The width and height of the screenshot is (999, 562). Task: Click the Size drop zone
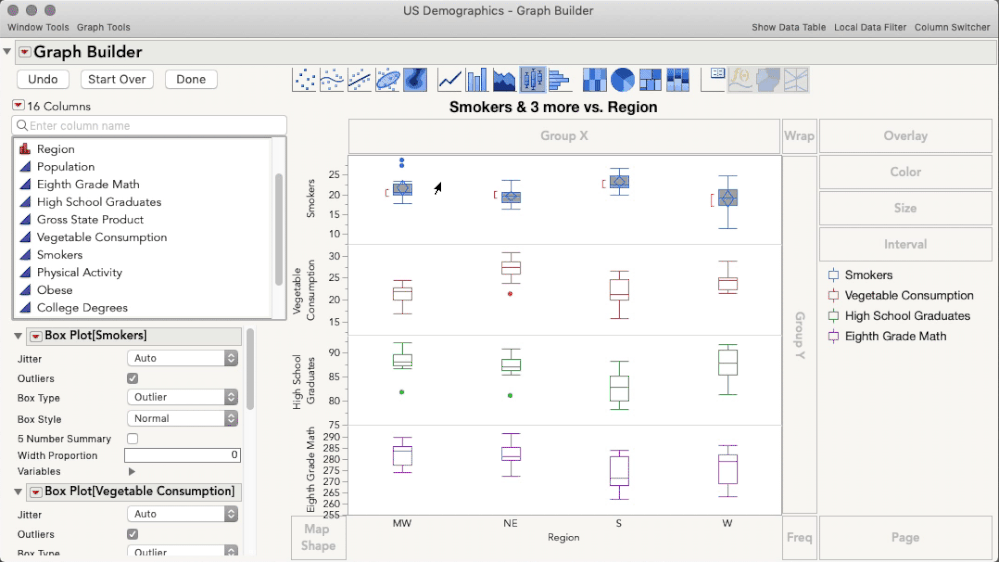905,208
